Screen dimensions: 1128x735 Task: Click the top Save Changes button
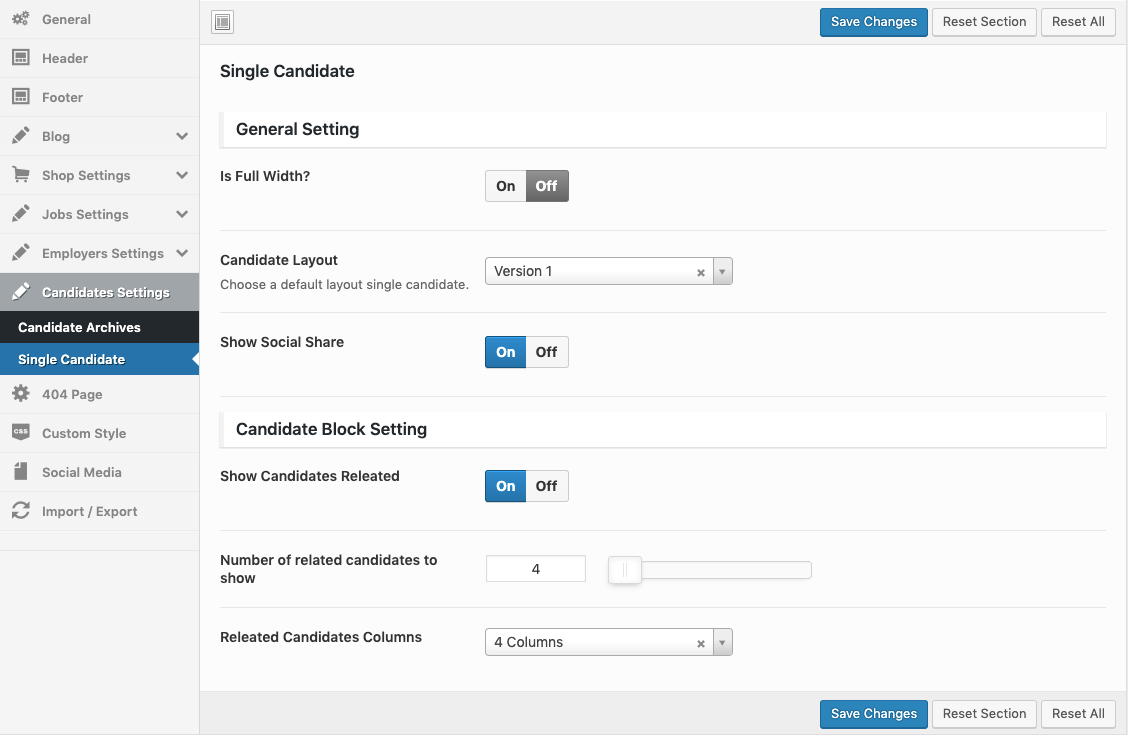(x=873, y=22)
